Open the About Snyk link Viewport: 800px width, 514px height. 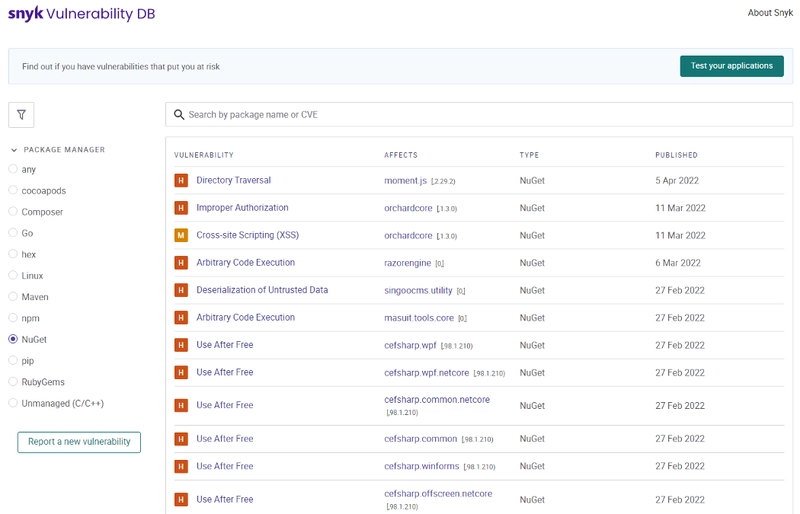[x=770, y=13]
